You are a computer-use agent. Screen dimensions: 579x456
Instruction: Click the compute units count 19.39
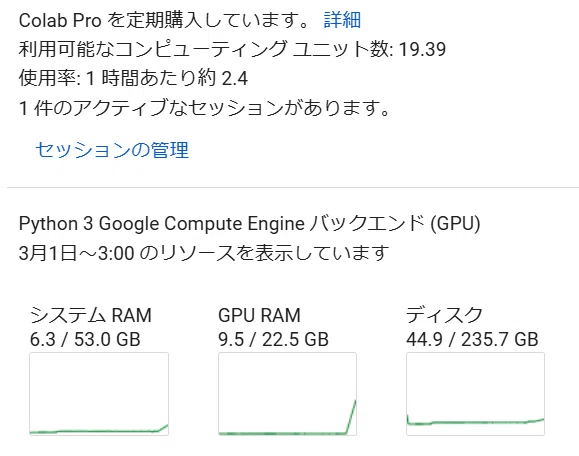[422, 49]
